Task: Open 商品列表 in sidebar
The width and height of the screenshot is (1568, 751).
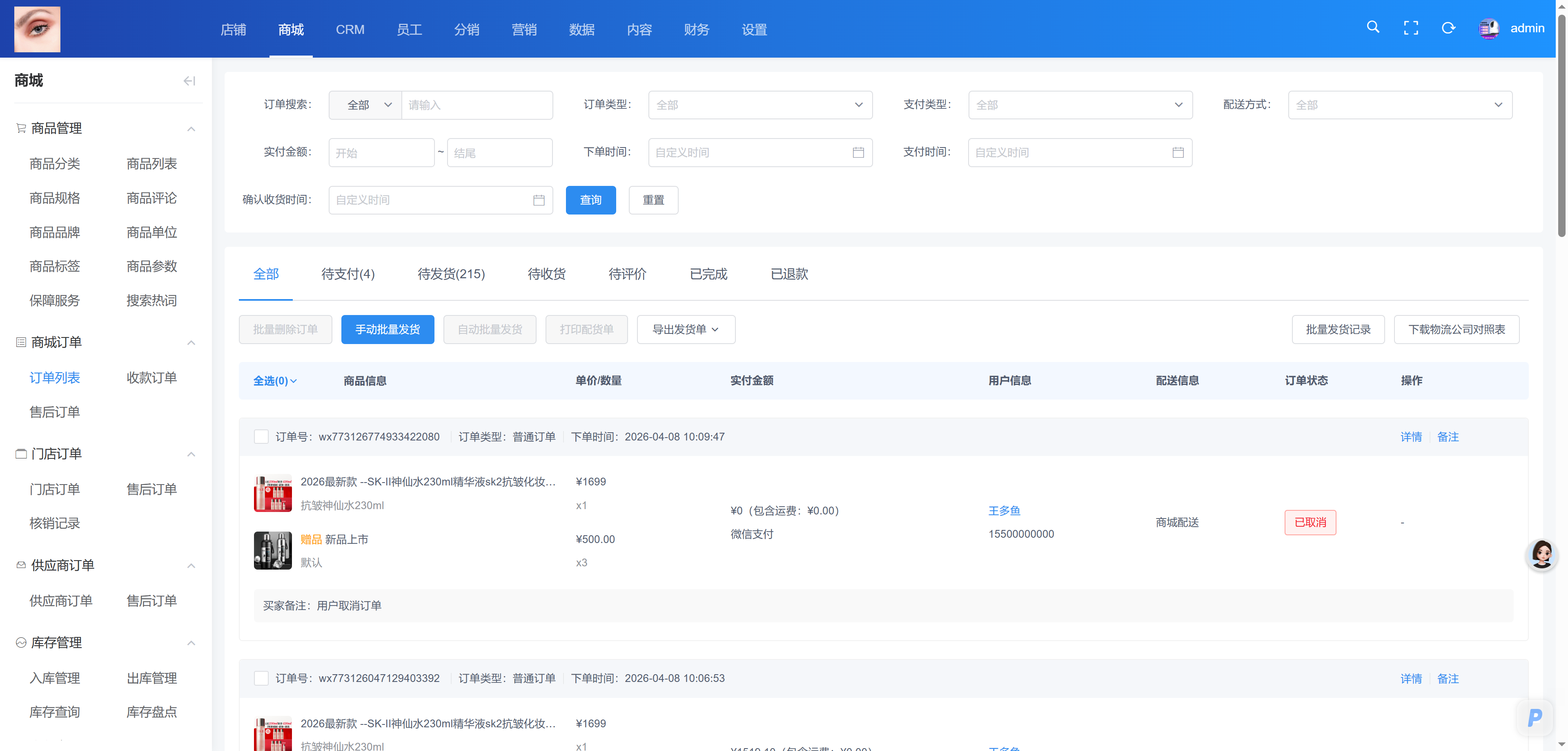Action: tap(151, 163)
